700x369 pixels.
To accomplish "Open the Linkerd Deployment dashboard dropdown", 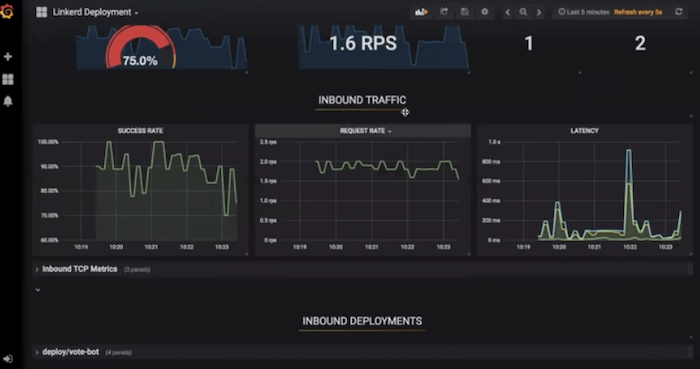I will pos(95,12).
